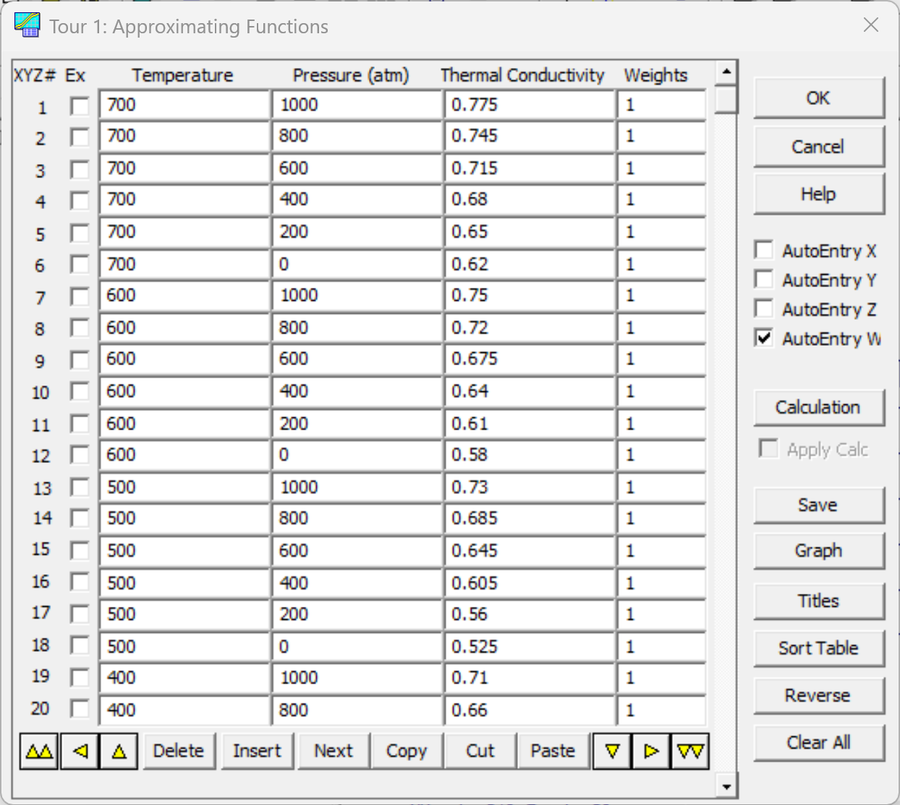Reverse the table order
The height and width of the screenshot is (805, 900).
[818, 696]
